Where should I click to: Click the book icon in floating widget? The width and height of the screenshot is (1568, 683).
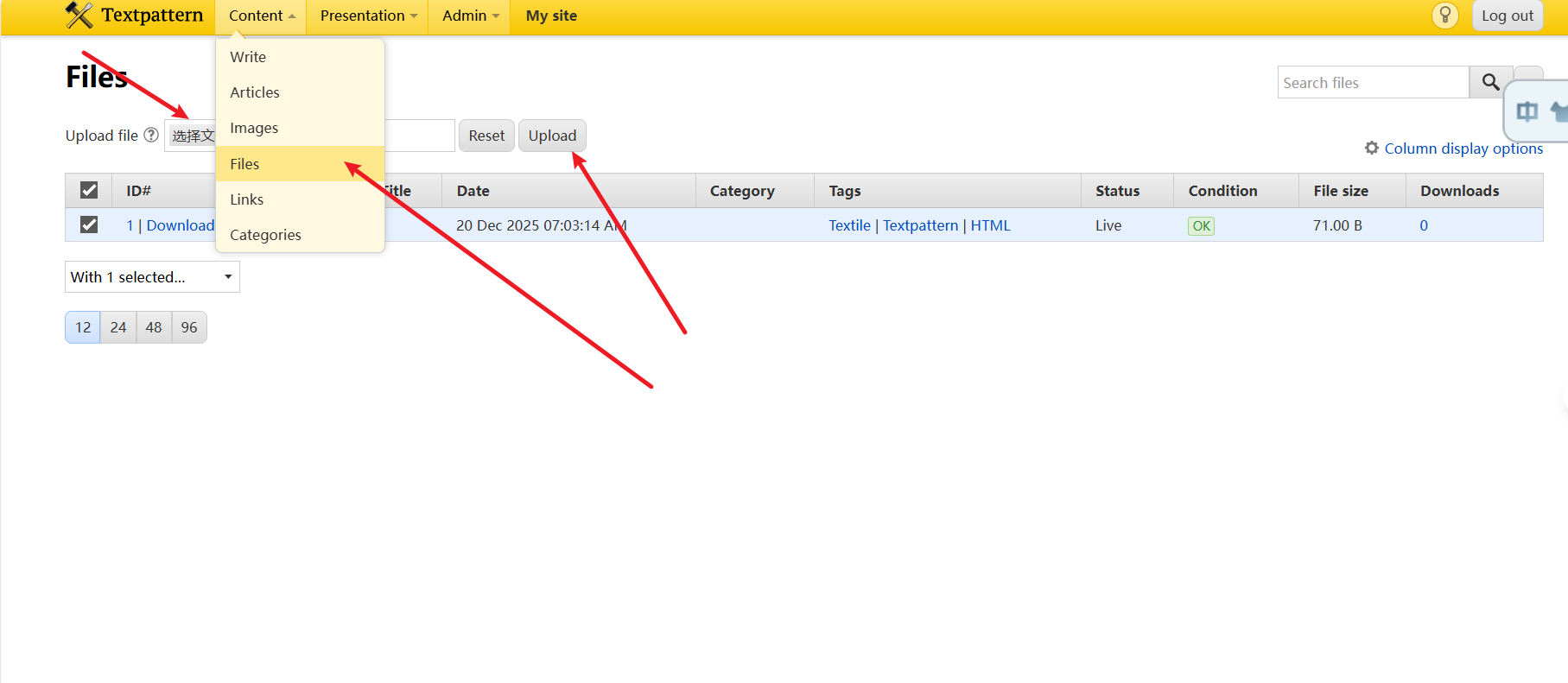tap(1527, 111)
